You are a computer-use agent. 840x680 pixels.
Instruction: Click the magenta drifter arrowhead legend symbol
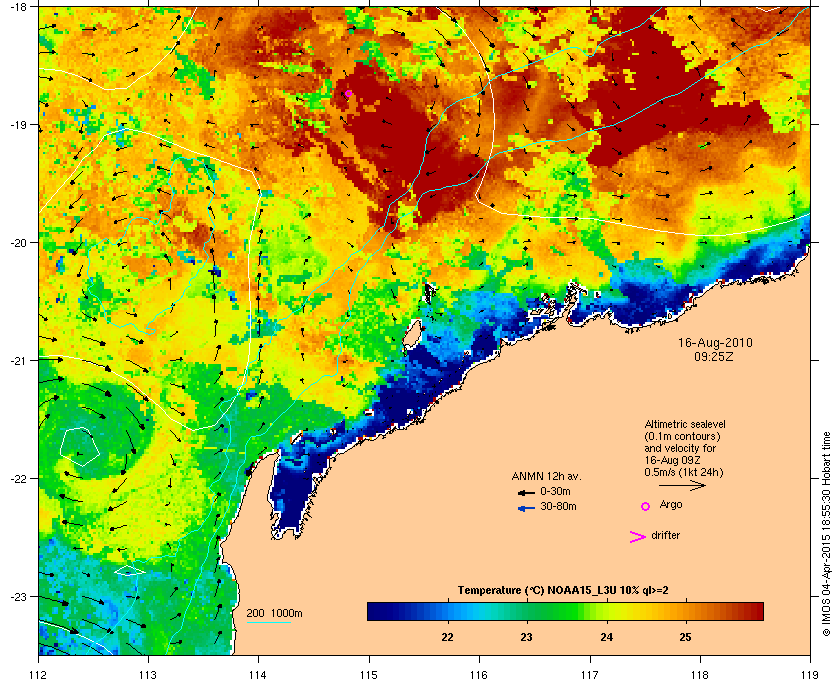[x=638, y=537]
